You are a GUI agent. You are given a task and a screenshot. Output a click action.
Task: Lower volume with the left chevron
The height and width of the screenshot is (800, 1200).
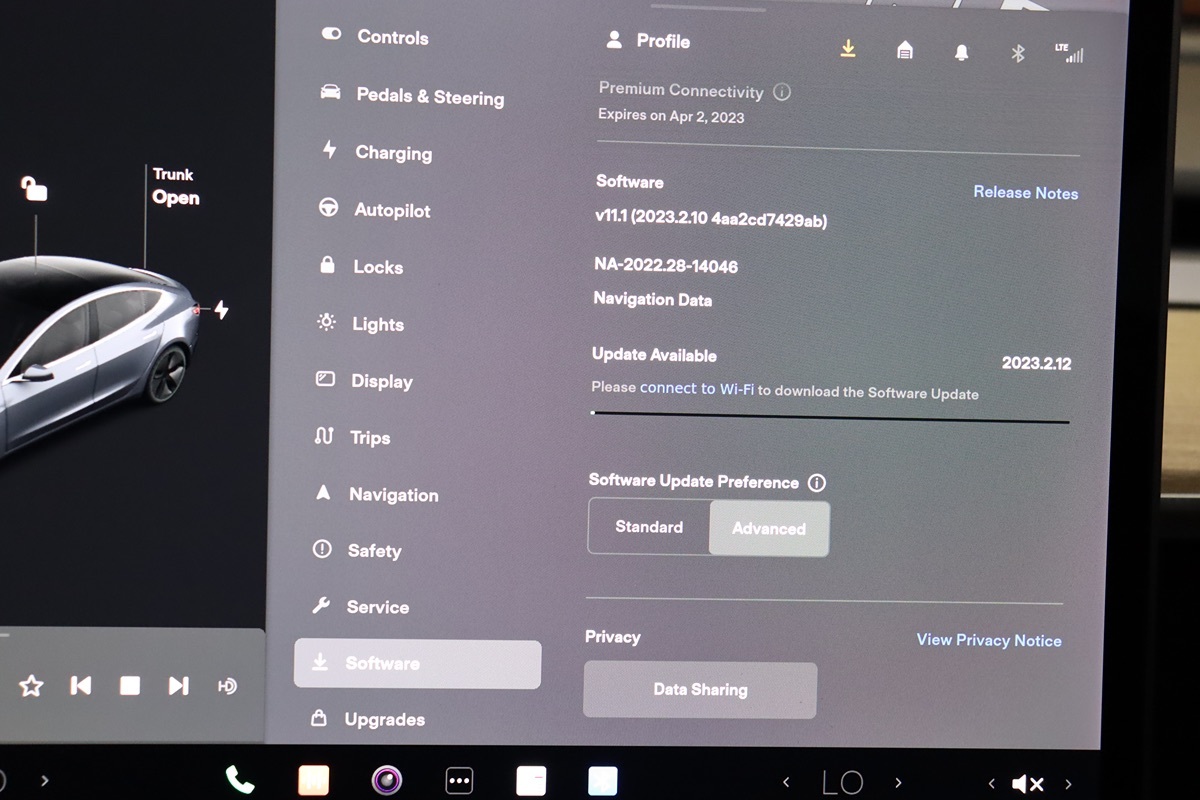pos(991,784)
